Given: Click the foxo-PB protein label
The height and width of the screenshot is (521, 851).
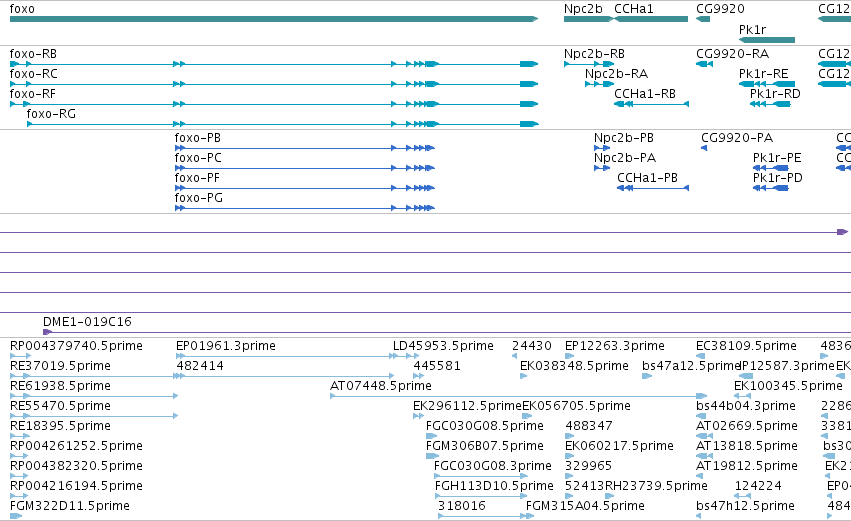Looking at the screenshot, I should click(198, 138).
